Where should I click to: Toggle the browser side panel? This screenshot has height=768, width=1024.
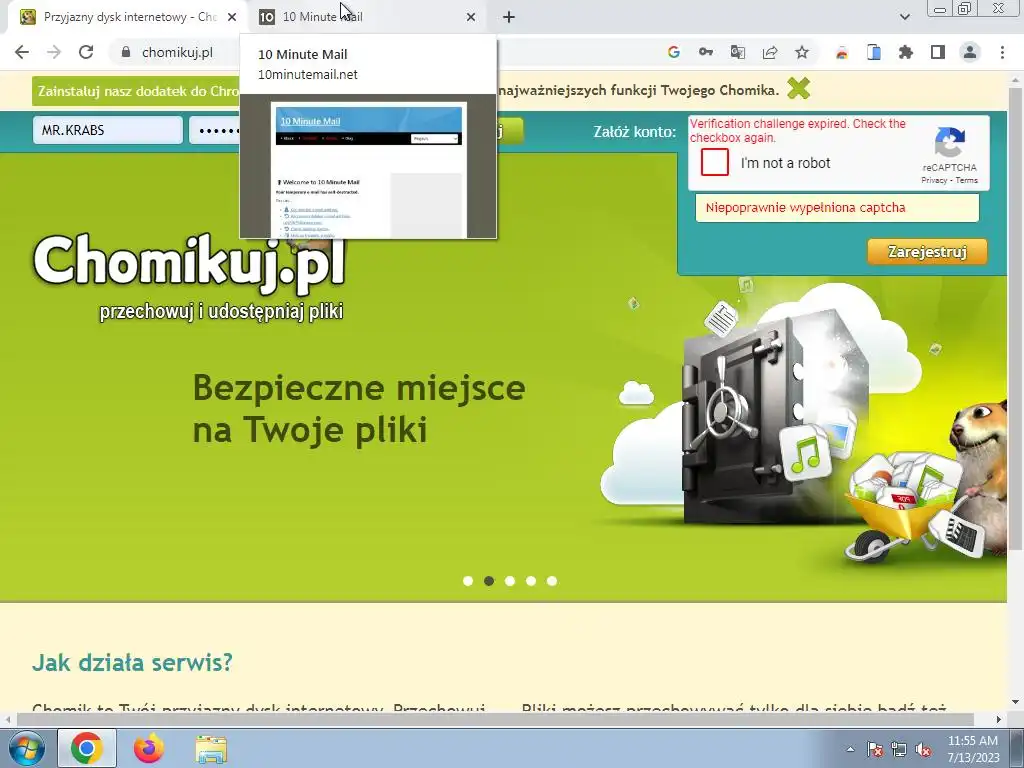(x=938, y=52)
